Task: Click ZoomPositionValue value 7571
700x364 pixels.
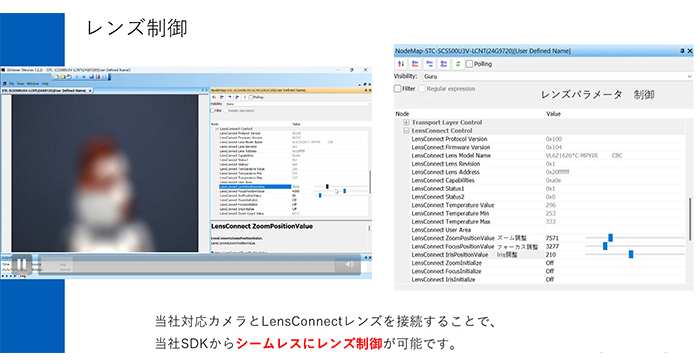Action: tap(552, 238)
